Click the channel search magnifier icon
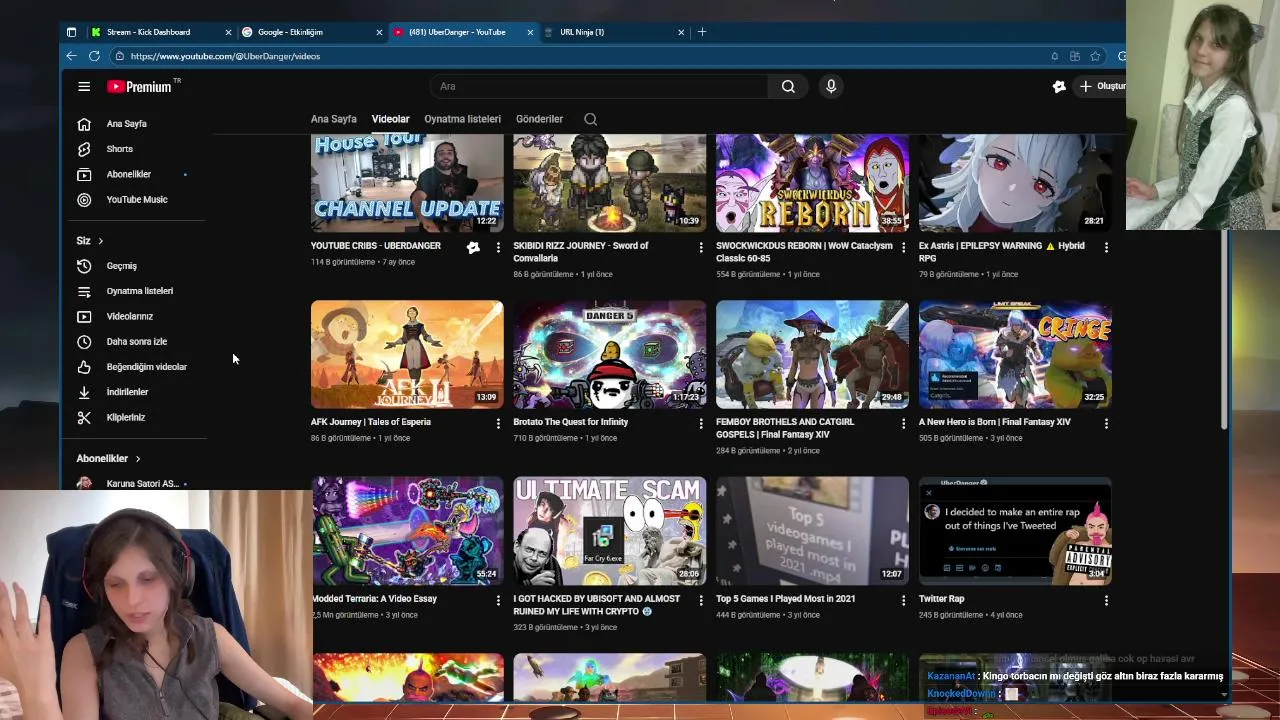Viewport: 1280px width, 720px height. tap(591, 119)
